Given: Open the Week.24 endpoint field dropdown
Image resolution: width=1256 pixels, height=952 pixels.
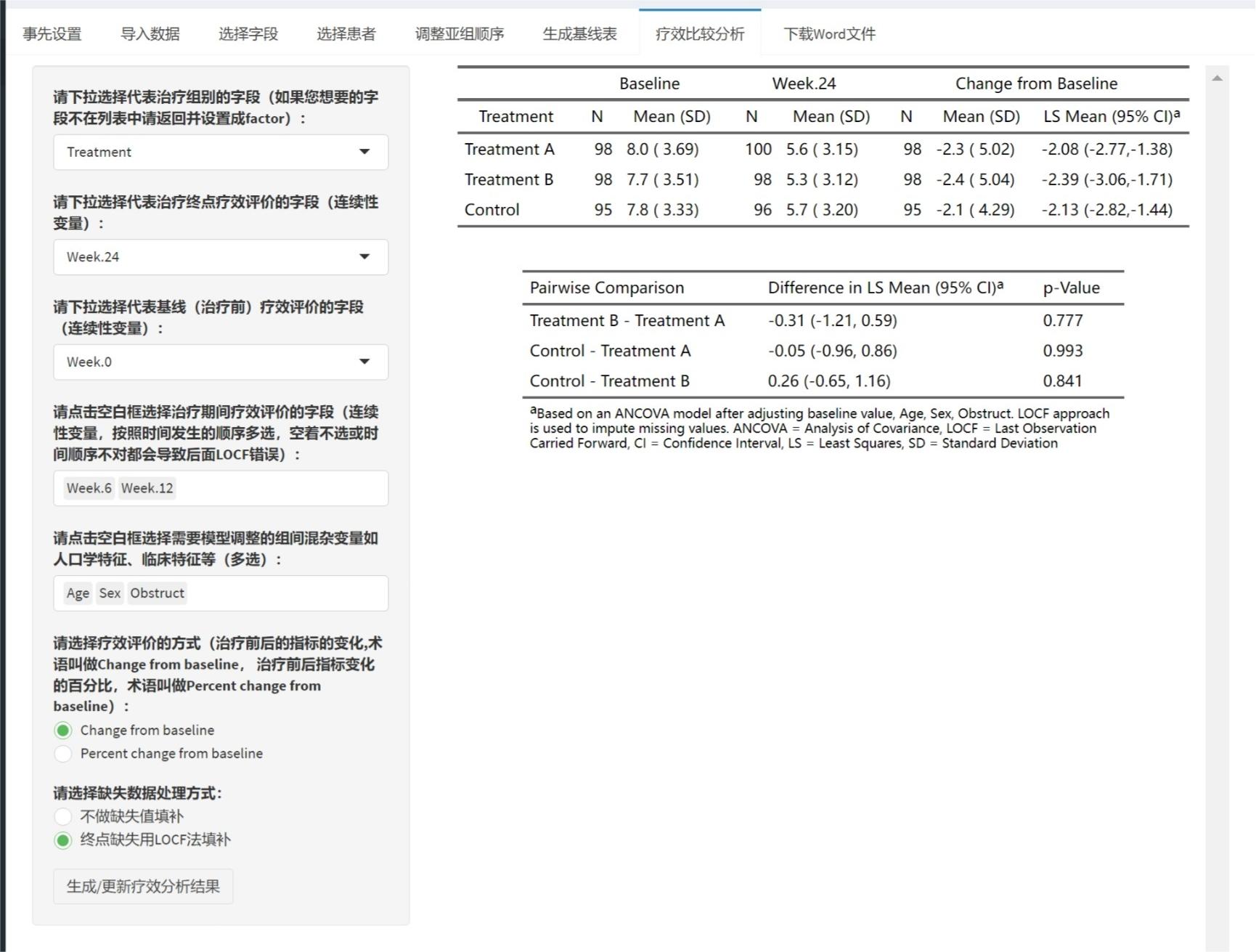Looking at the screenshot, I should [221, 257].
